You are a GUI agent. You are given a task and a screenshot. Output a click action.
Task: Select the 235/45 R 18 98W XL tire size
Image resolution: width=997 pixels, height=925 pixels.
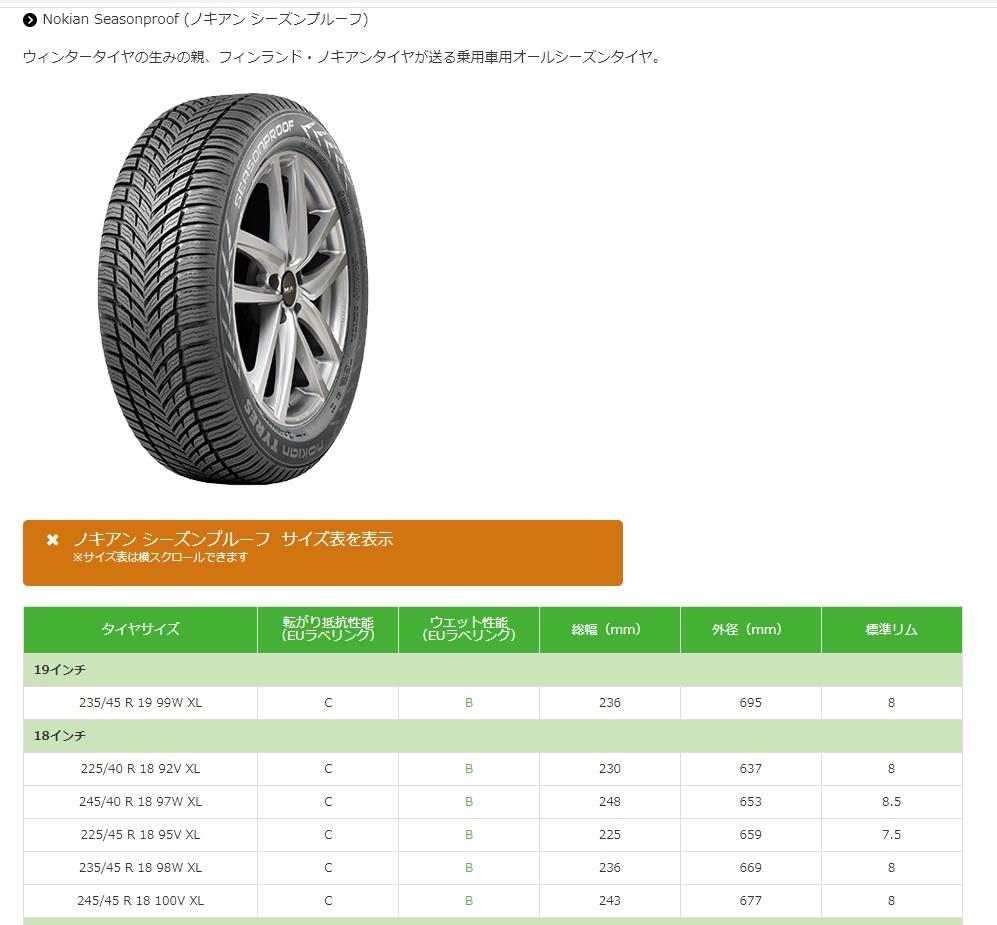click(x=141, y=868)
